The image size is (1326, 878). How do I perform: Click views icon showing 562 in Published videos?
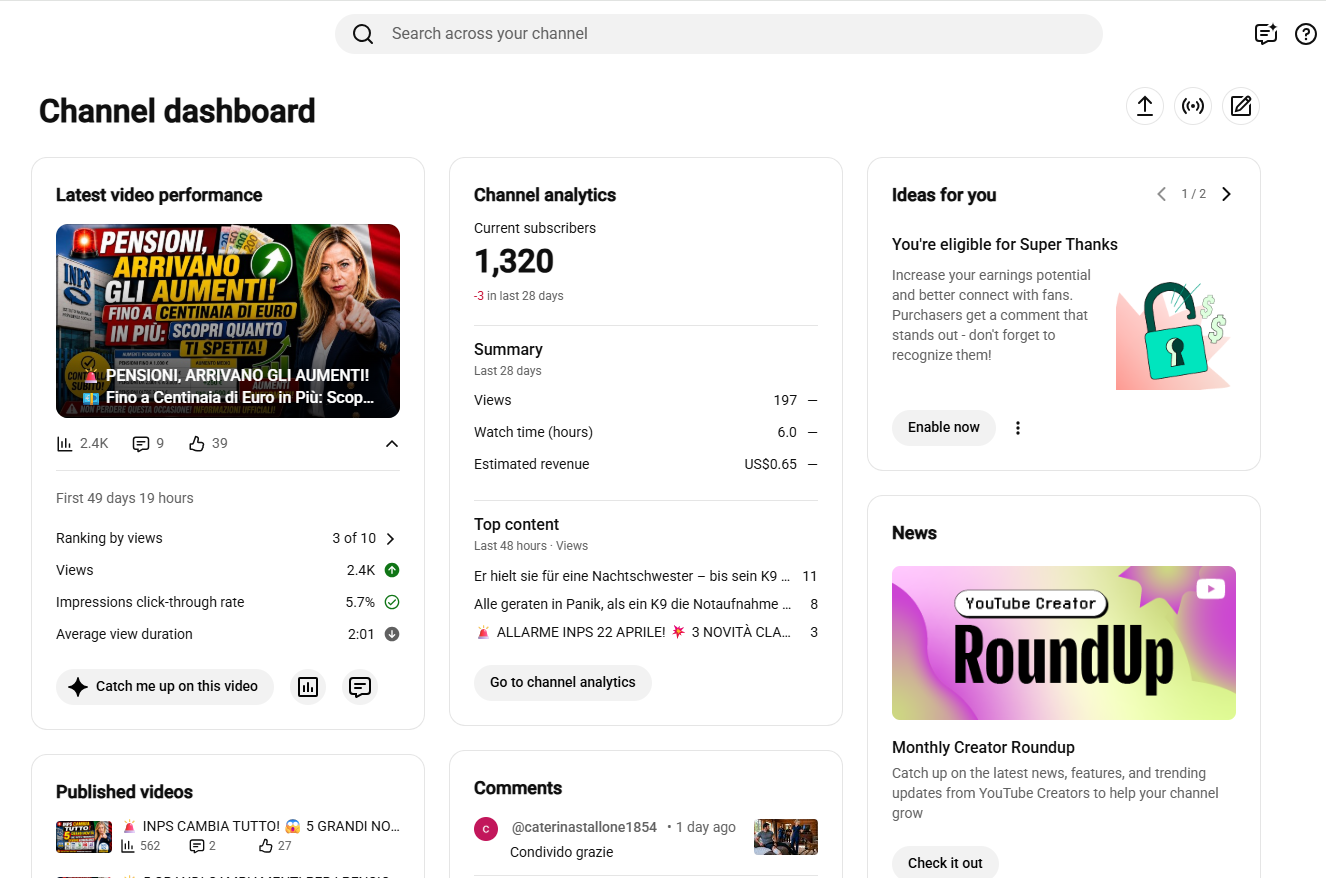(x=128, y=846)
